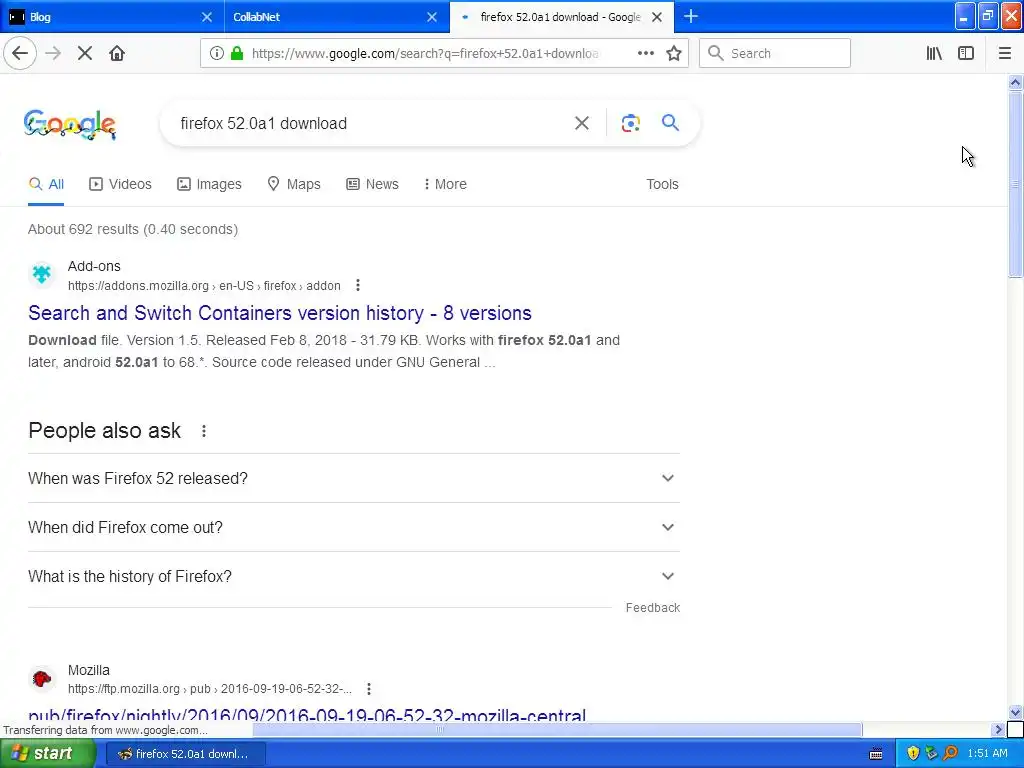Expand "When did Firefox come out?"
The width and height of the screenshot is (1024, 768).
tap(354, 527)
